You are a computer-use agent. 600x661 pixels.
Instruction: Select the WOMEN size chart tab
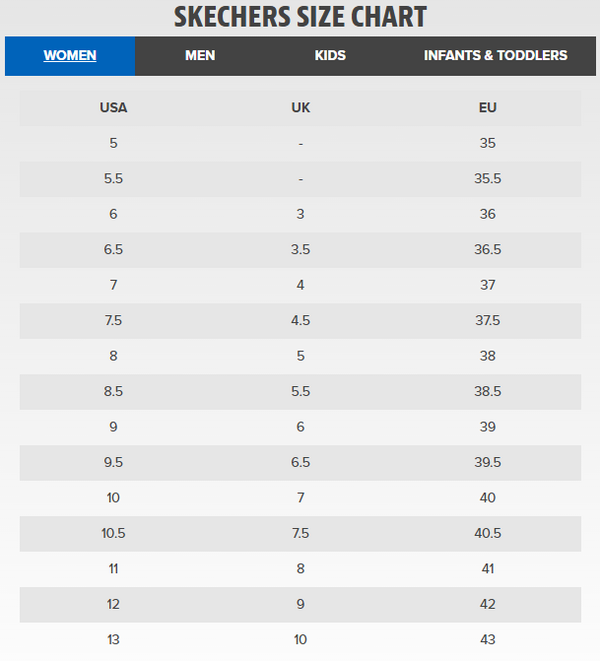click(70, 56)
